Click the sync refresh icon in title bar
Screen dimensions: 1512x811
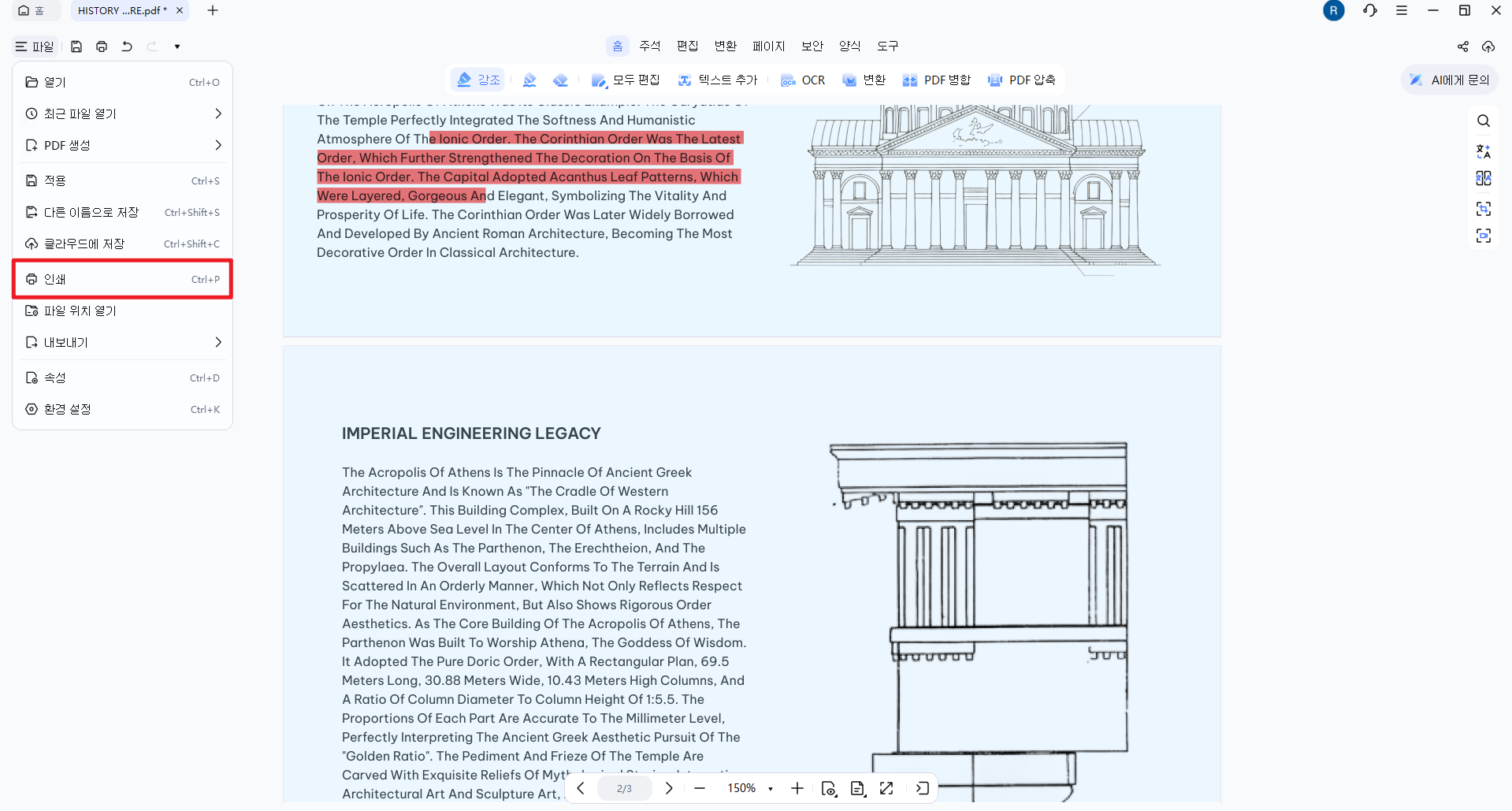click(1370, 11)
